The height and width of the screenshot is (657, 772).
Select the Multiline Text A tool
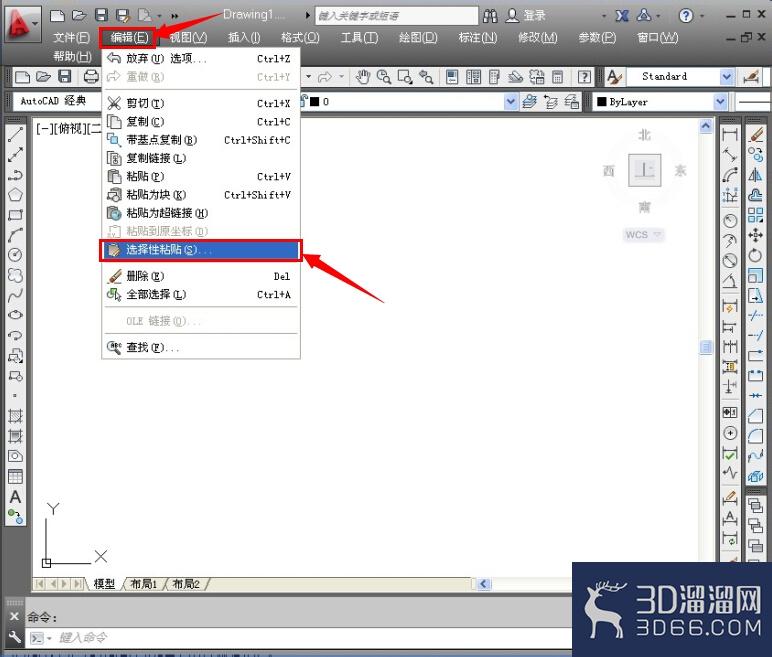click(15, 497)
